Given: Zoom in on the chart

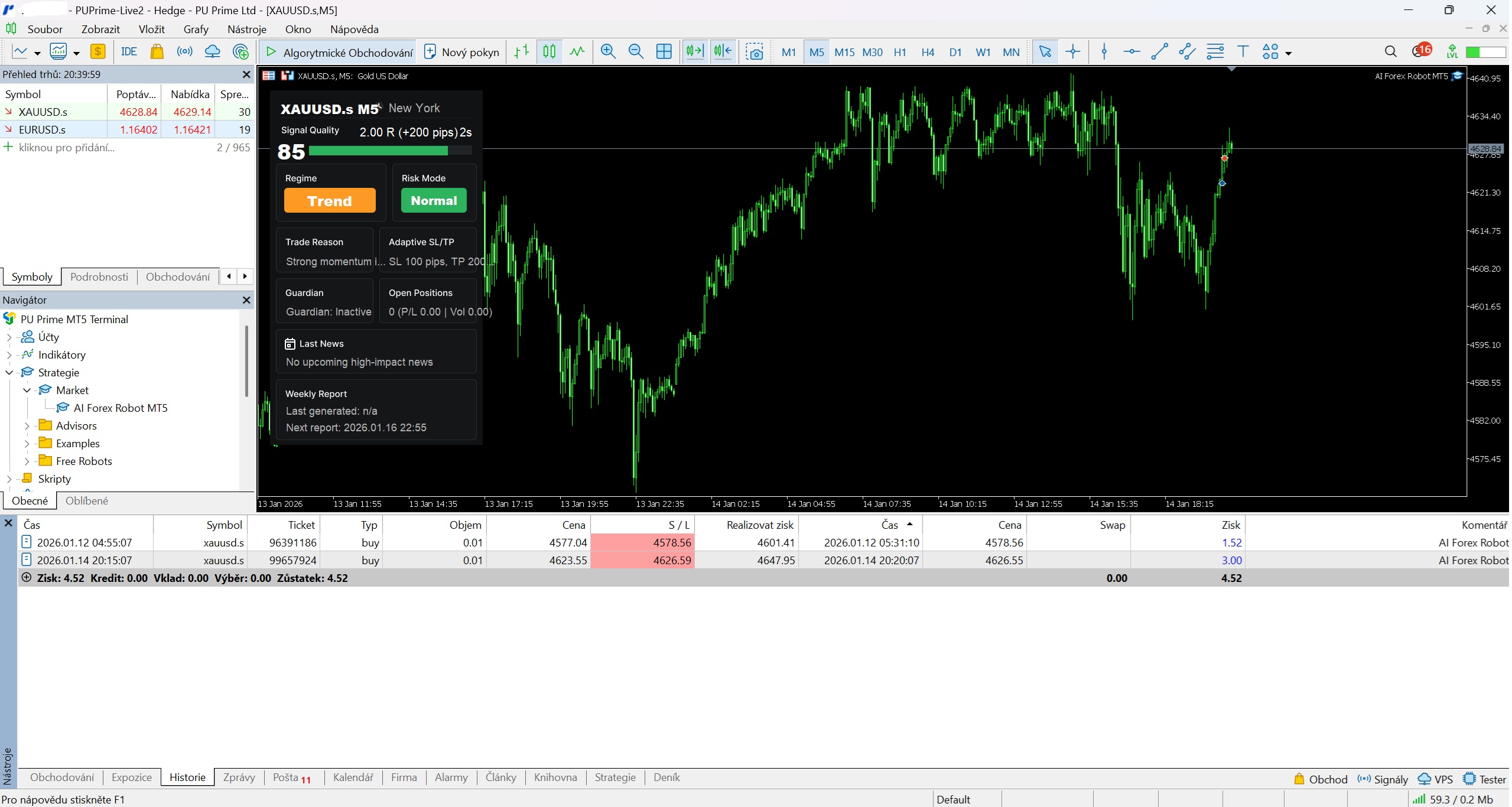Looking at the screenshot, I should [x=608, y=52].
